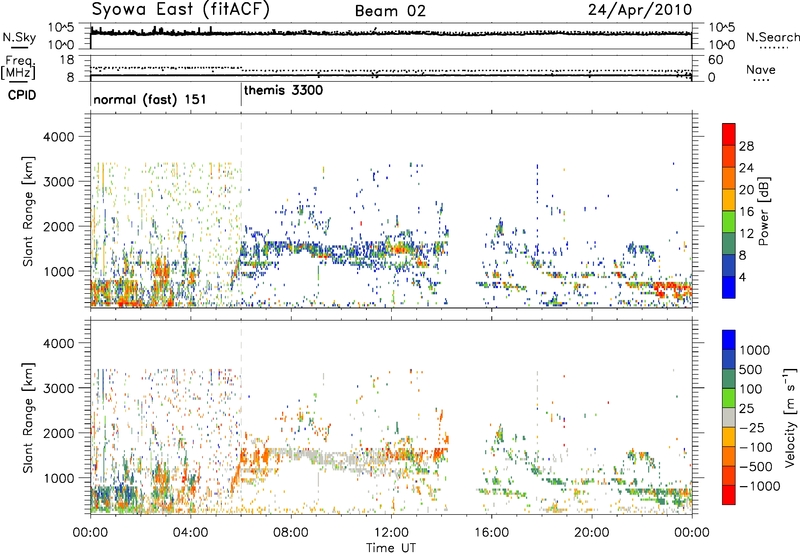This screenshot has width=800, height=554.
Task: Click the "themis 3300" CPID entry
Action: pos(283,90)
